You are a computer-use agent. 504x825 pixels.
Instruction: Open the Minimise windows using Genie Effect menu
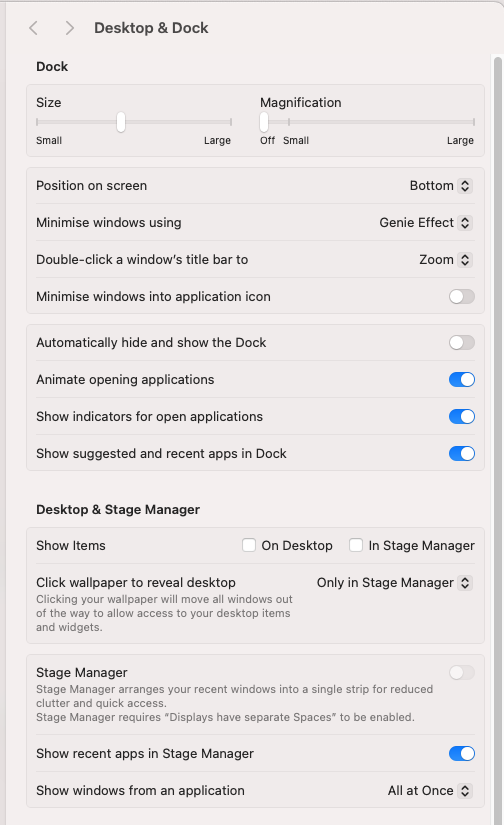click(x=426, y=223)
